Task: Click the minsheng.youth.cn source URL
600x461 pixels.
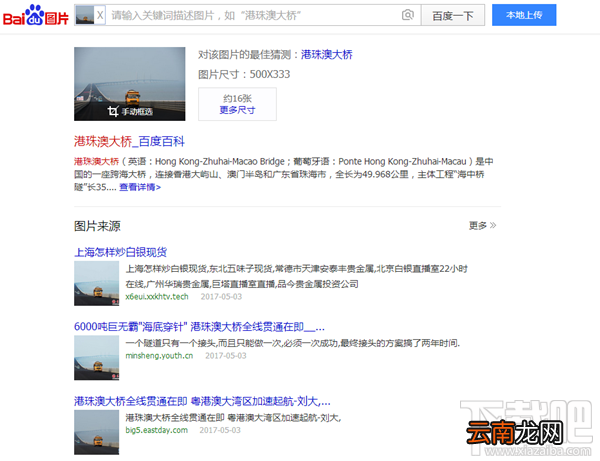Action: [x=159, y=356]
